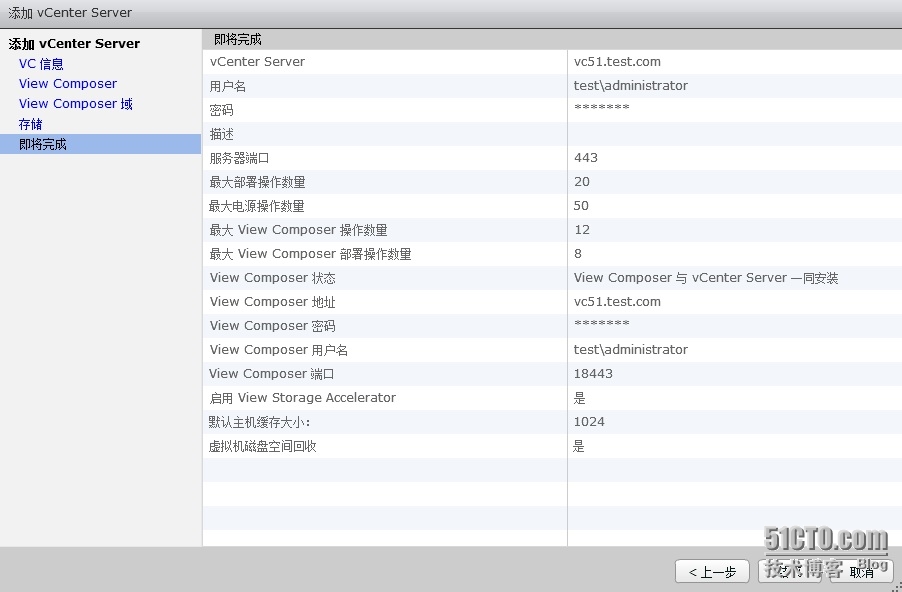This screenshot has height=592, width=902.
Task: Click 'View Composer 与 vCenter Server 一同安装' value
Action: coord(706,278)
